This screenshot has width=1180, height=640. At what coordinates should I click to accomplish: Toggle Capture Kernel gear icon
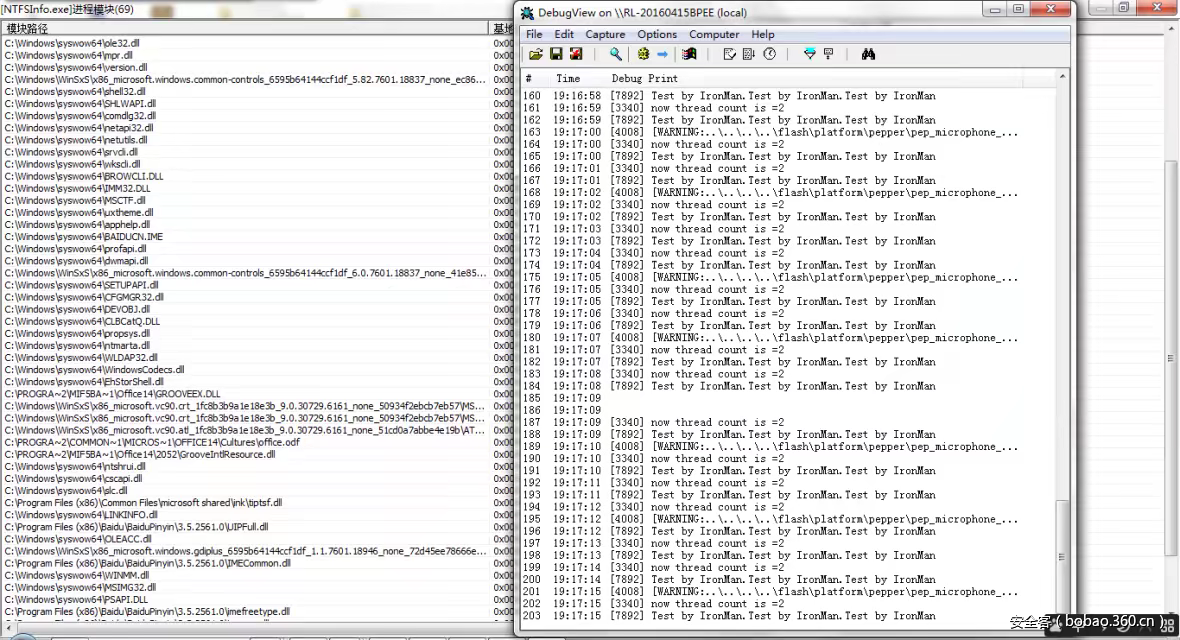(643, 54)
